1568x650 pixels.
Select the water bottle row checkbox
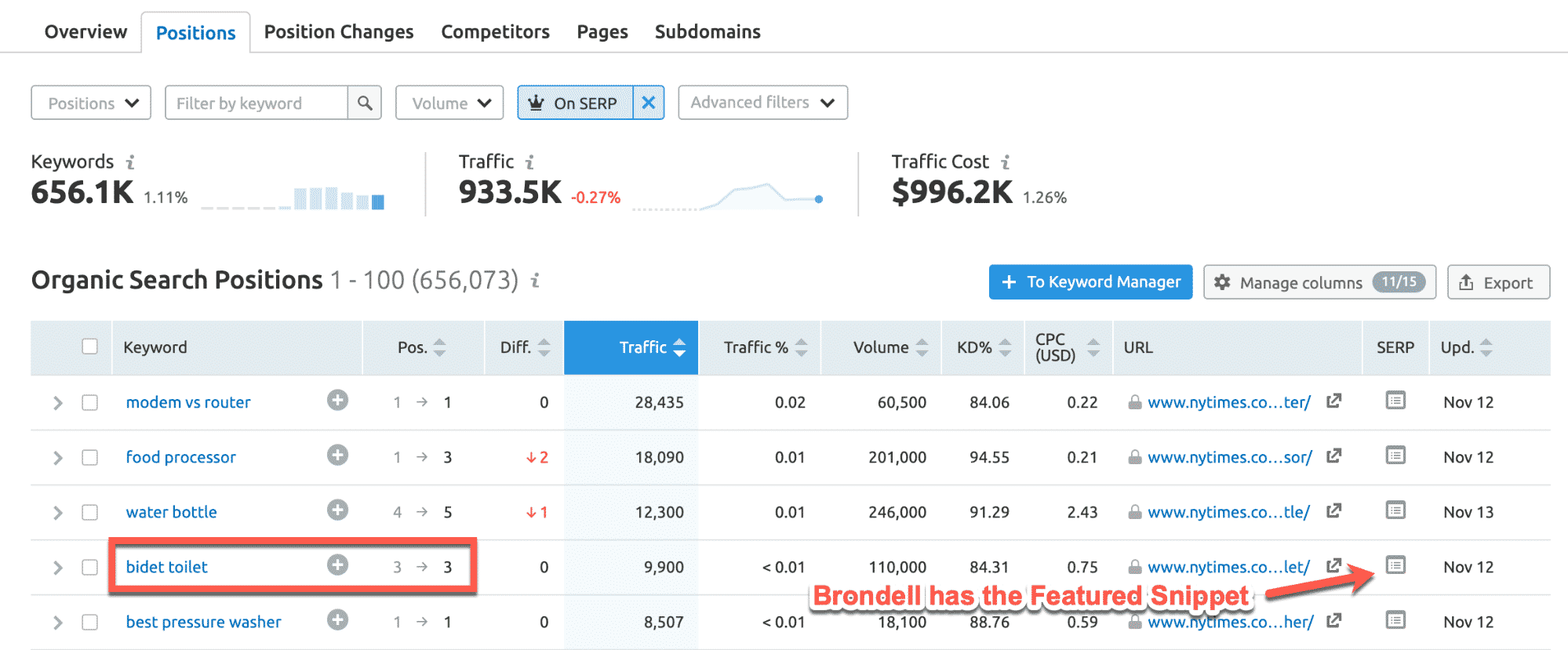[90, 512]
